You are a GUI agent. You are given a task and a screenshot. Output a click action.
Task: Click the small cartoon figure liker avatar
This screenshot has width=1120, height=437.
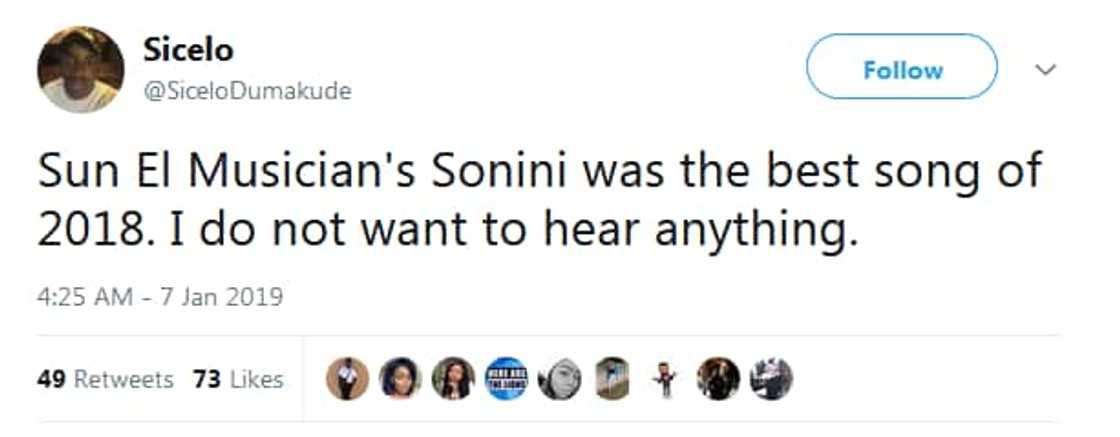tap(664, 379)
